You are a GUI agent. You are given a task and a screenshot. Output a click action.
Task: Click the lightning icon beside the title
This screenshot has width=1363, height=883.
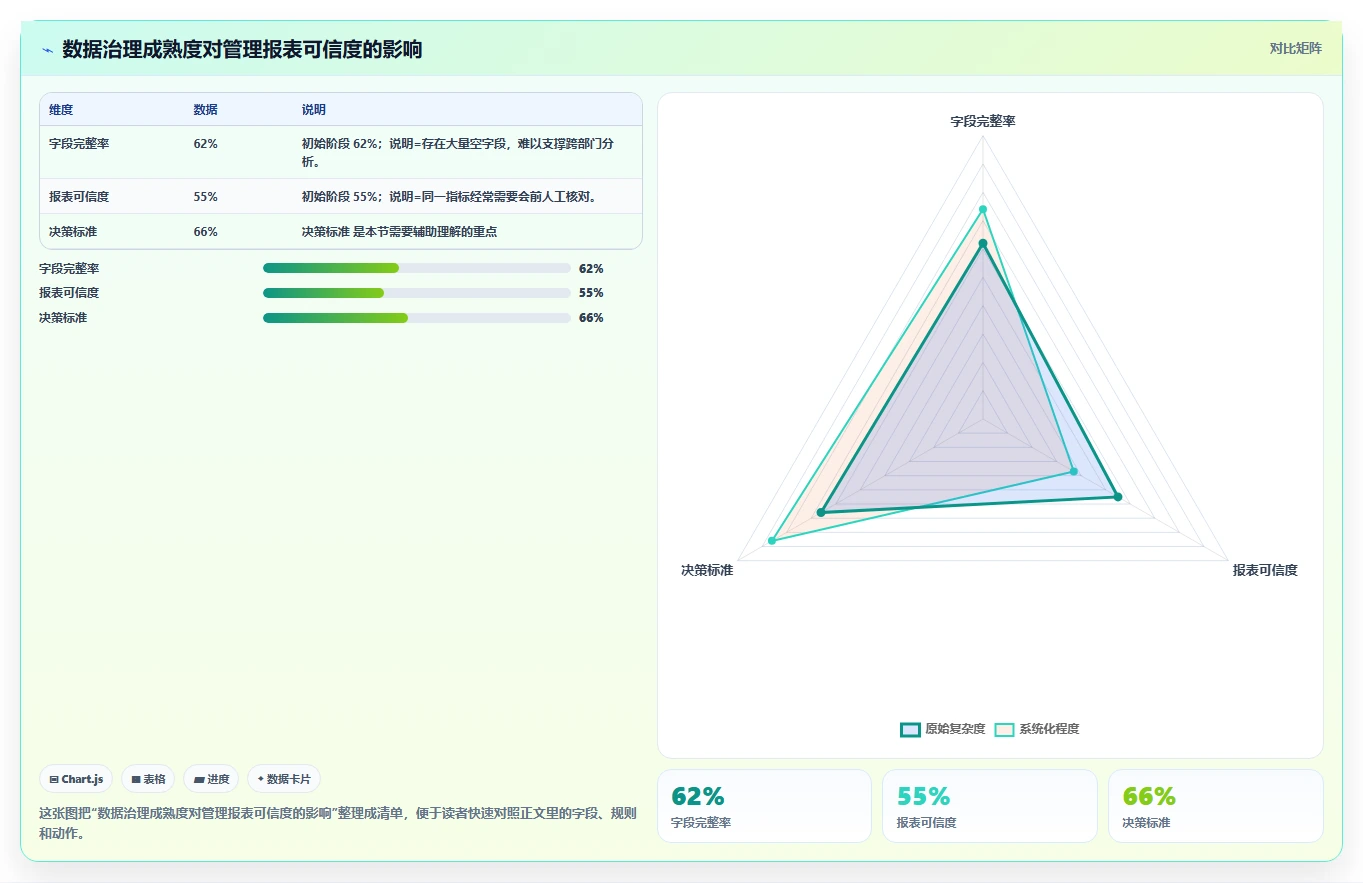pos(47,49)
